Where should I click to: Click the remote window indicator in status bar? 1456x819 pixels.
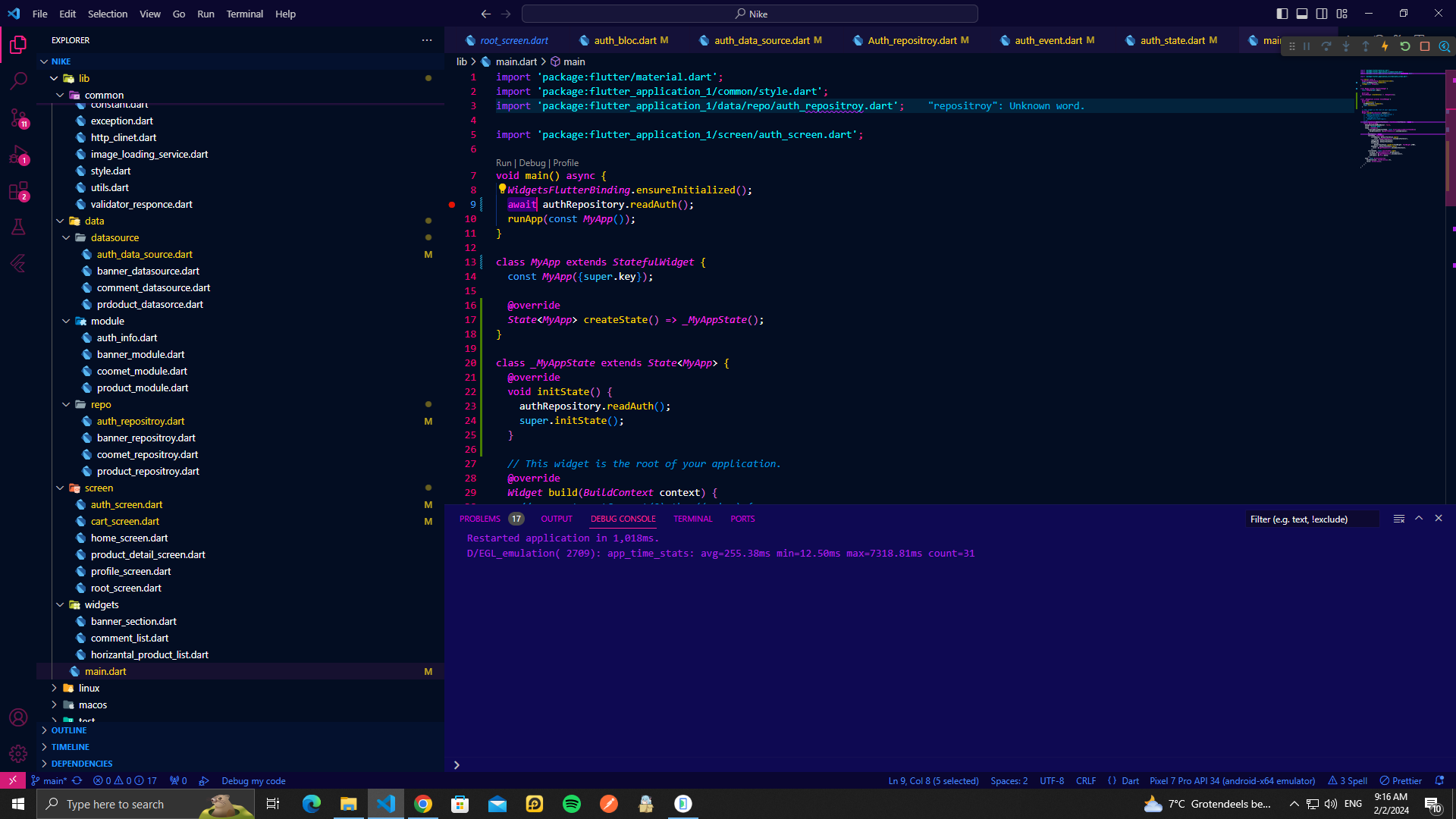tap(13, 780)
